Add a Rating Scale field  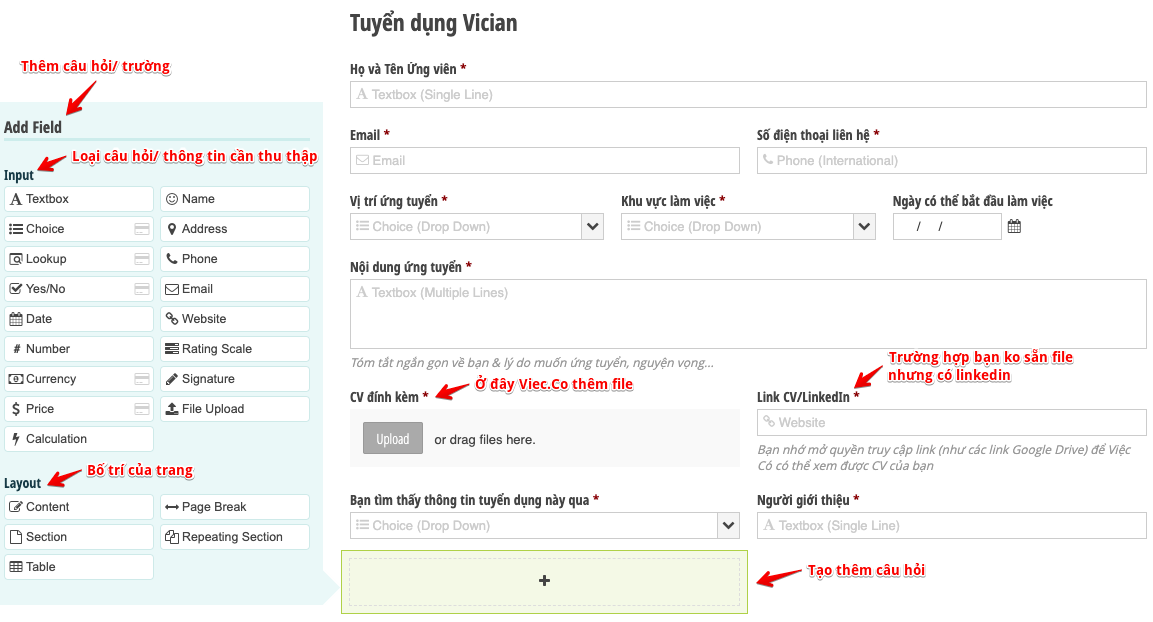(235, 348)
